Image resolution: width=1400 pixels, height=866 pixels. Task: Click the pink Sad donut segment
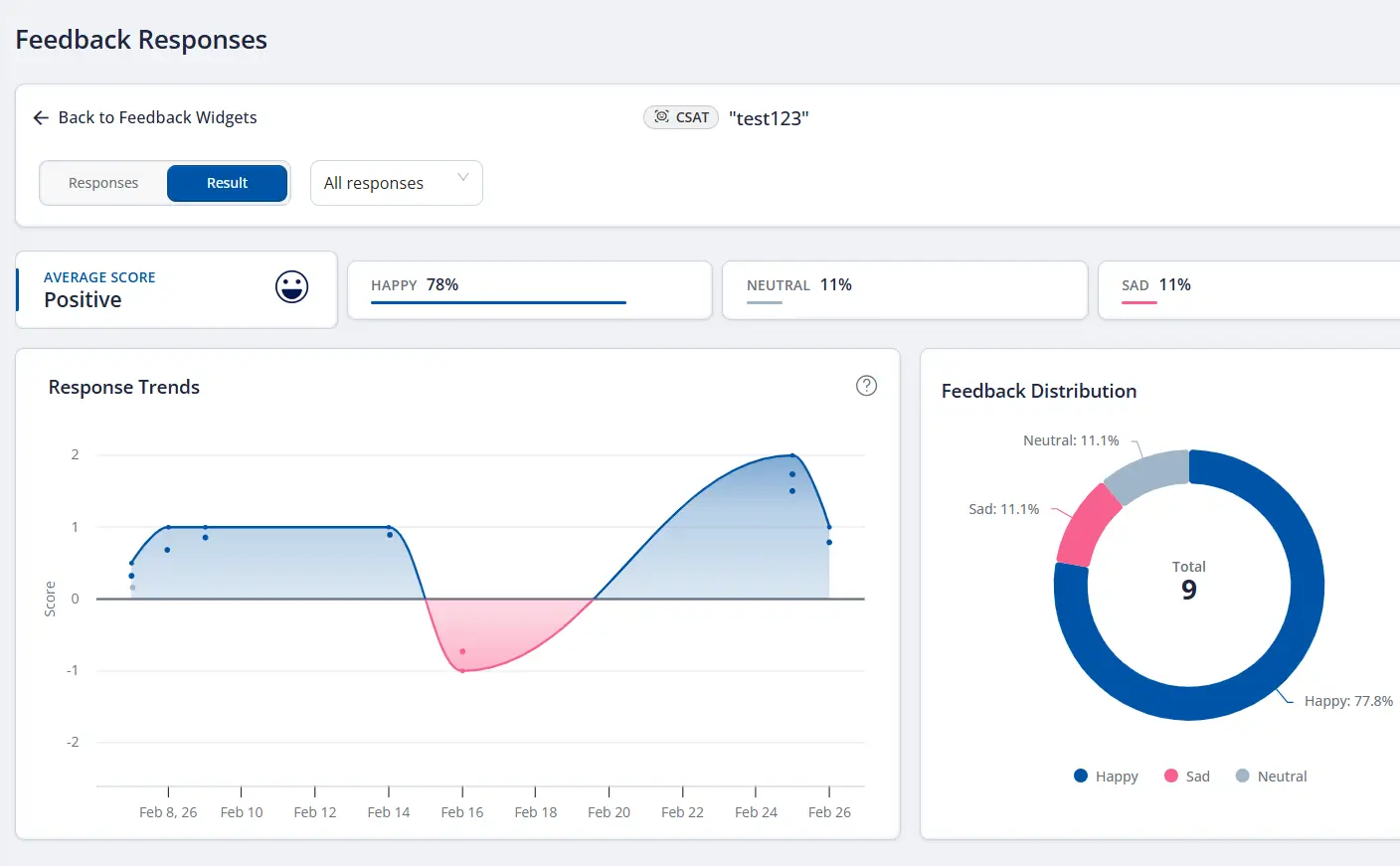[1085, 526]
